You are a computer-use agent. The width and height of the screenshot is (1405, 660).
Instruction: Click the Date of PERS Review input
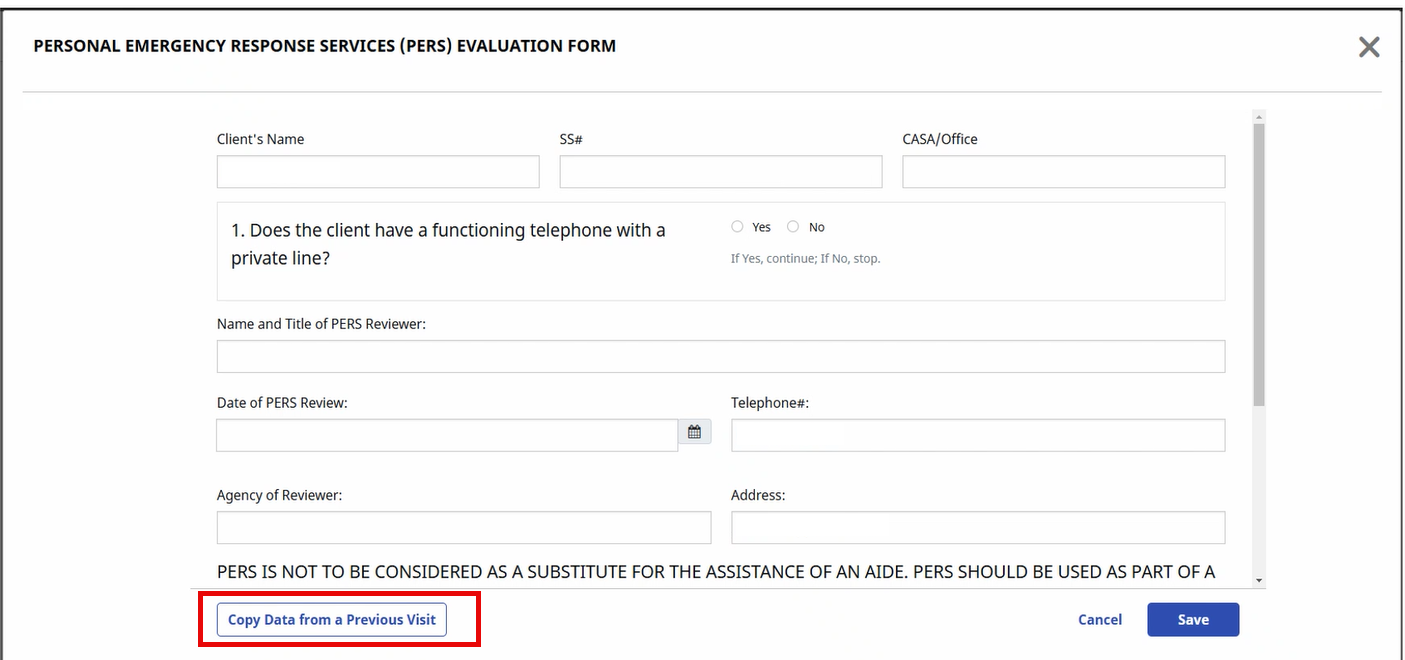[x=447, y=435]
